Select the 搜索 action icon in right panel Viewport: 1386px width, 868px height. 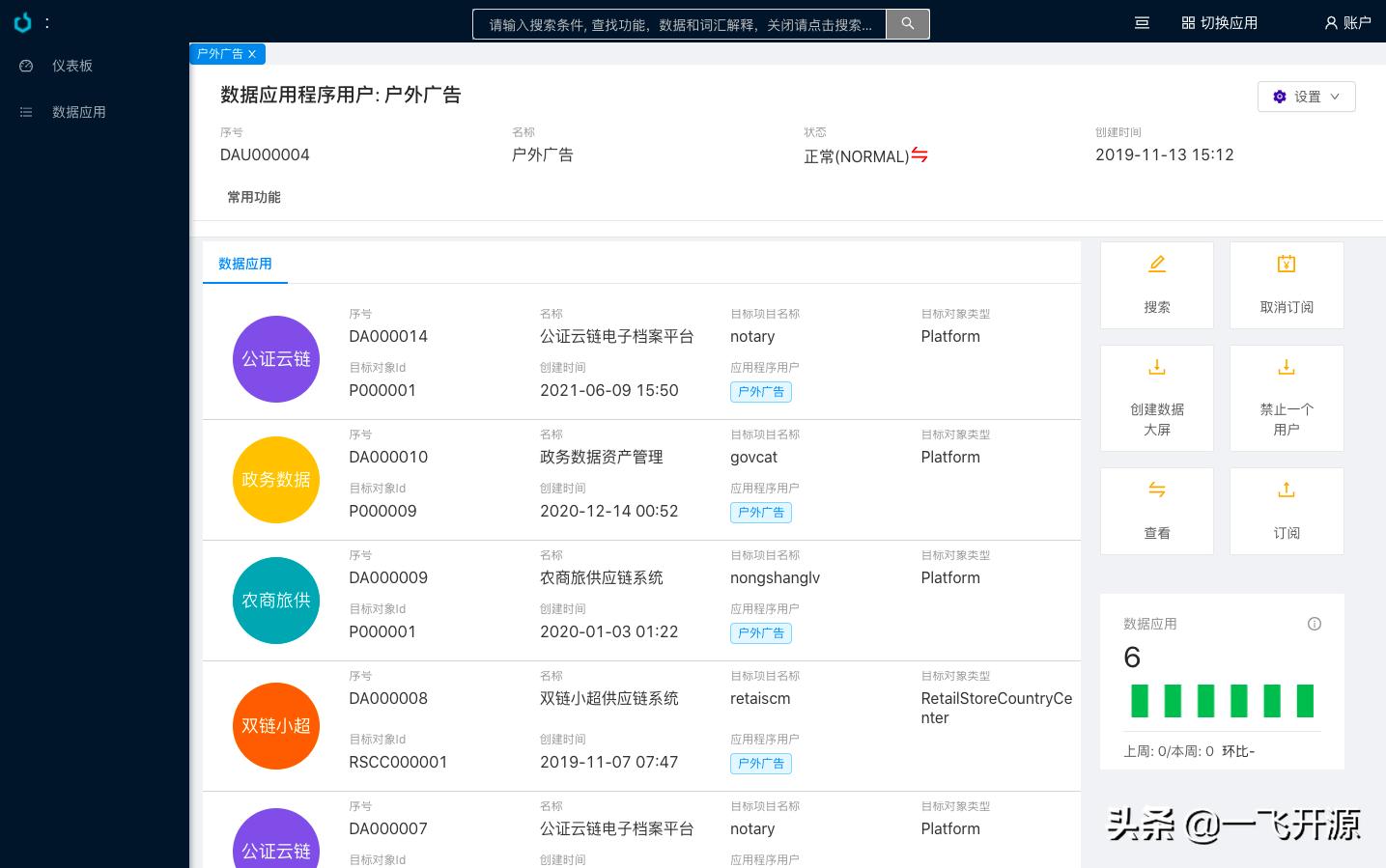point(1156,285)
